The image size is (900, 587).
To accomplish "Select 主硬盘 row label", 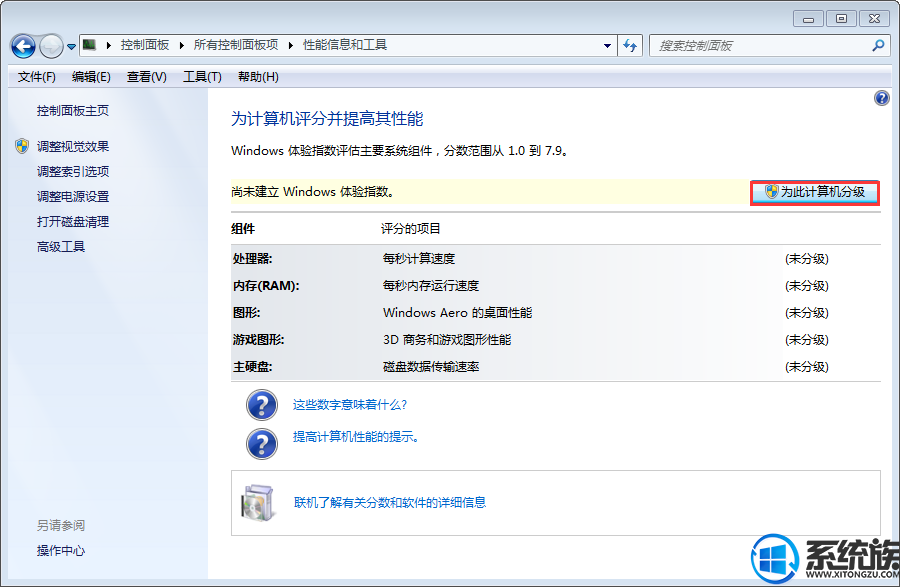I will click(253, 367).
